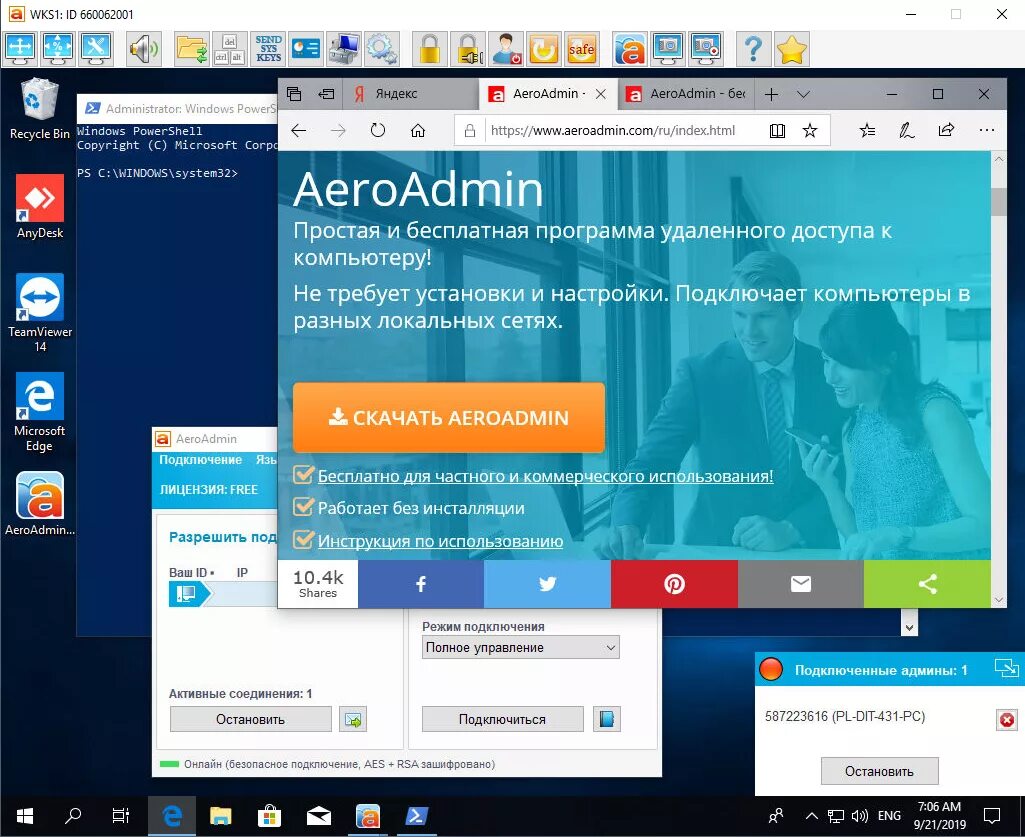1025x837 pixels.
Task: Open Edge favorites hub icon
Action: click(867, 131)
